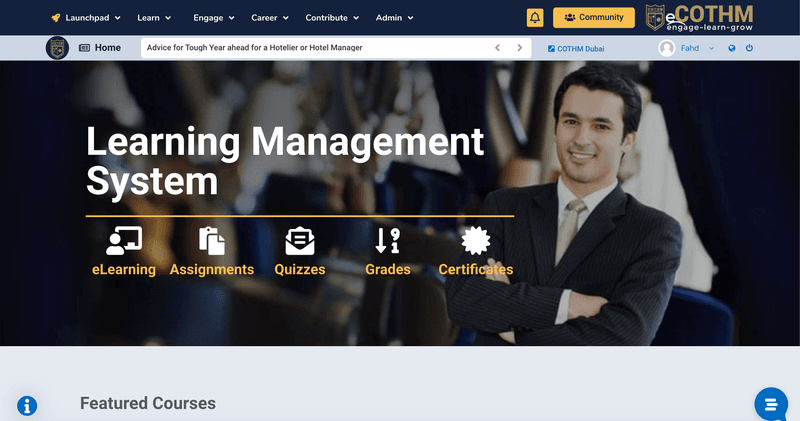Image resolution: width=800 pixels, height=421 pixels.
Task: Click the Learning Management System heading
Action: pos(285,161)
